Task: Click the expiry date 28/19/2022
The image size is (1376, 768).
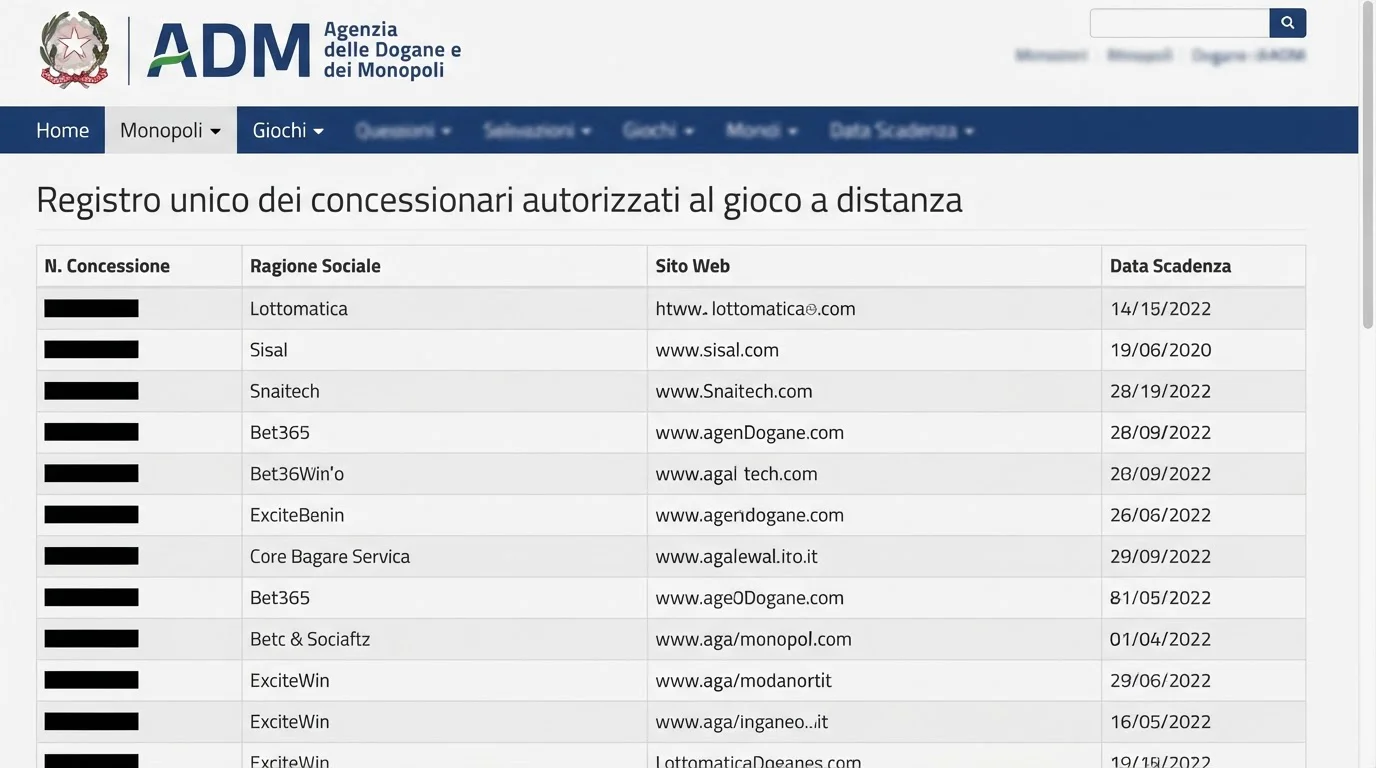Action: (1160, 391)
